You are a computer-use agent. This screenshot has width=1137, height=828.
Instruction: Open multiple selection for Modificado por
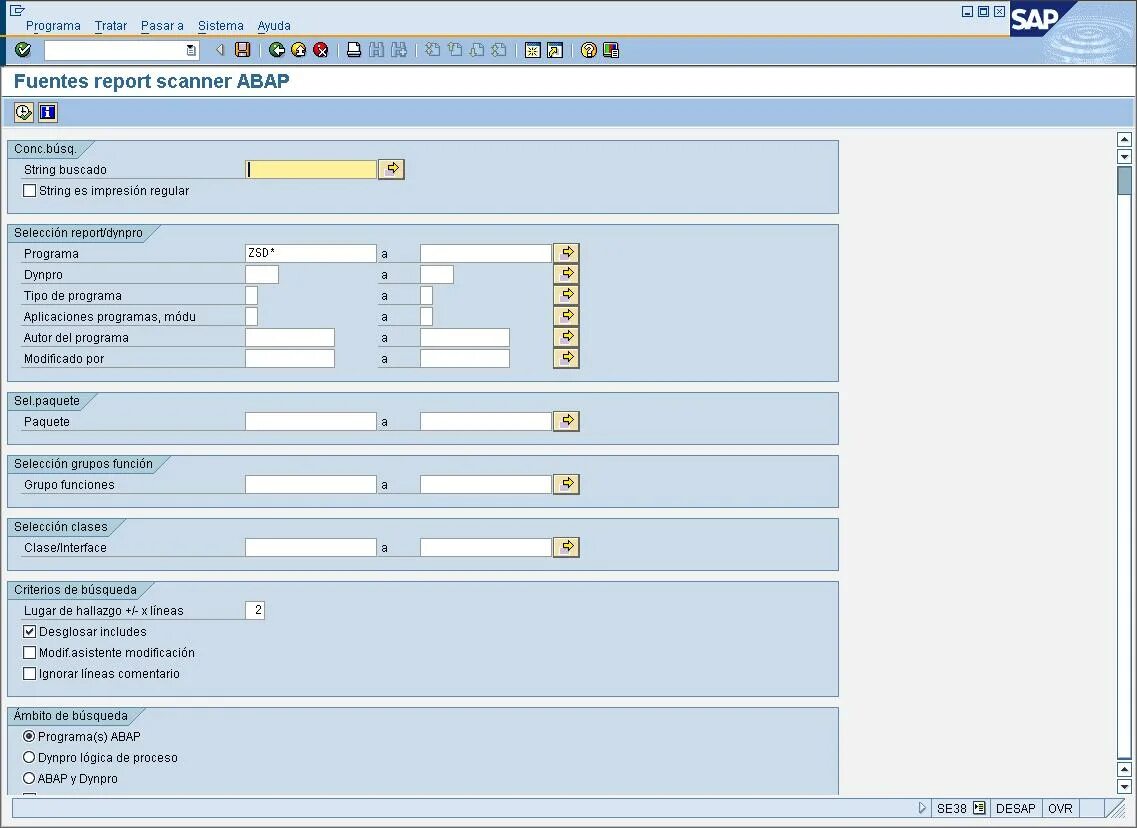pyautogui.click(x=566, y=358)
